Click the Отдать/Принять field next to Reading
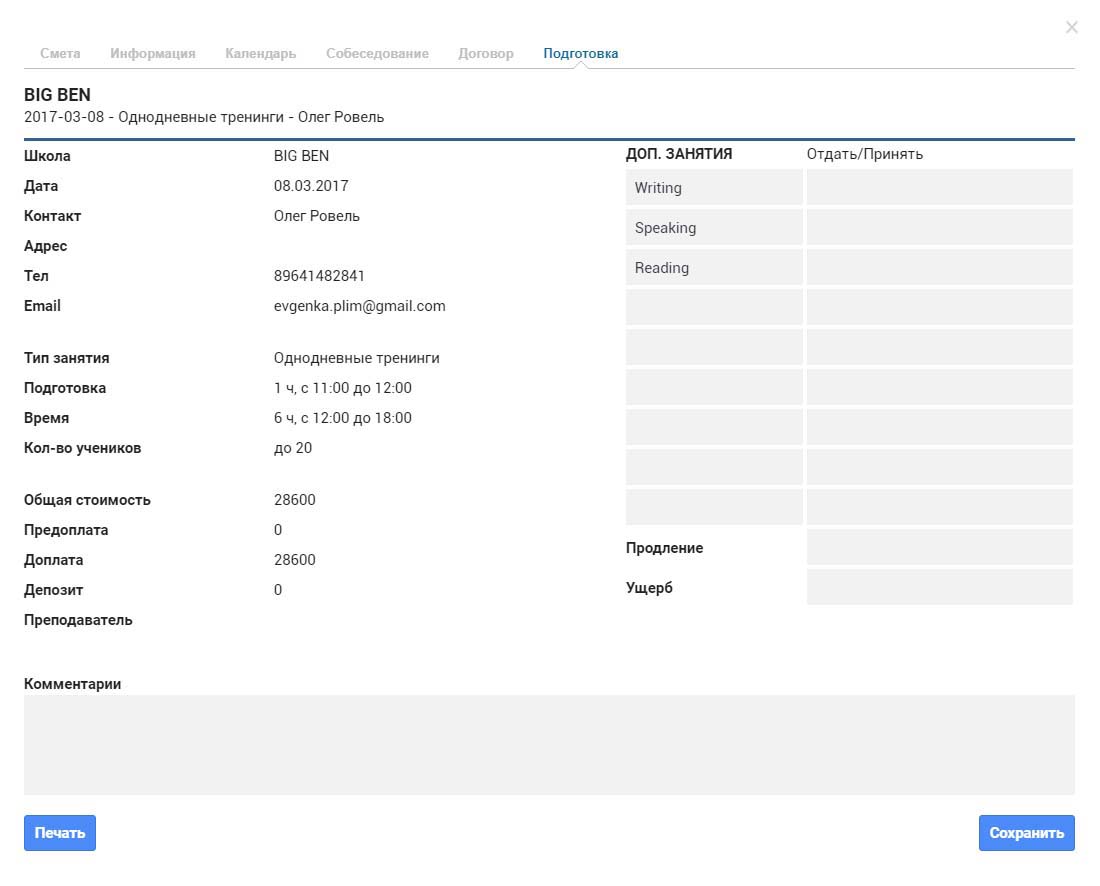This screenshot has width=1100, height=886. 940,267
